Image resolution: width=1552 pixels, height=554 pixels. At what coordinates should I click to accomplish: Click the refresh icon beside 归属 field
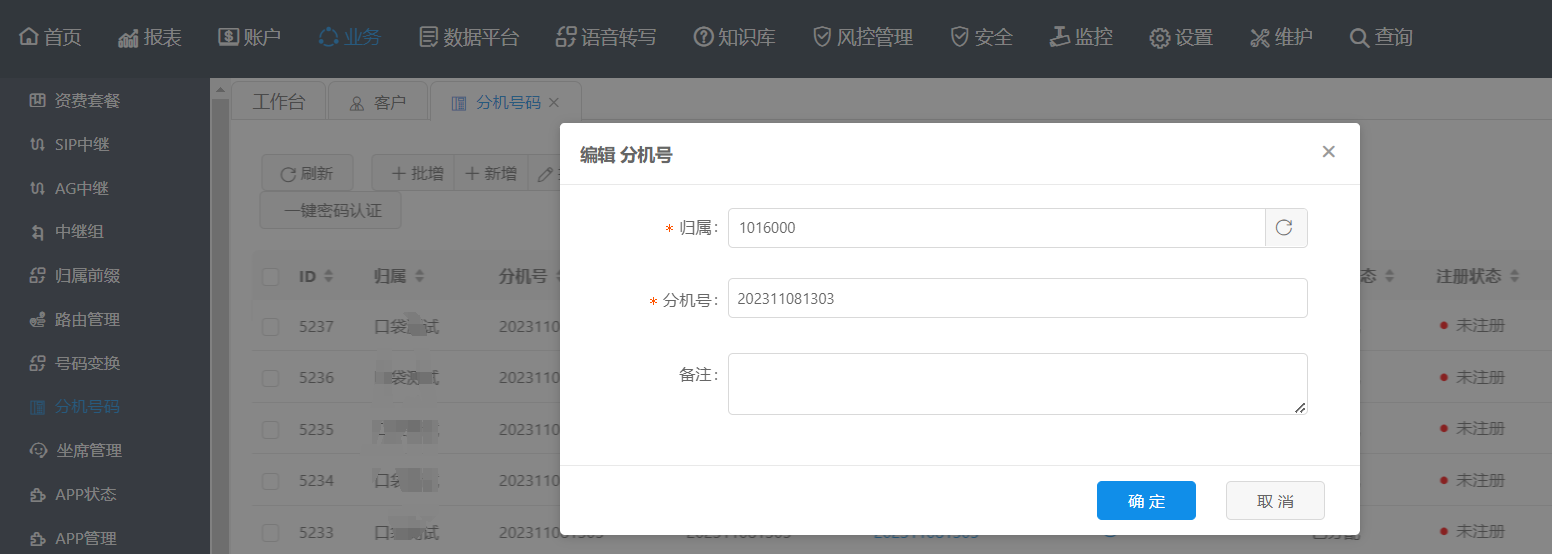(x=1285, y=228)
